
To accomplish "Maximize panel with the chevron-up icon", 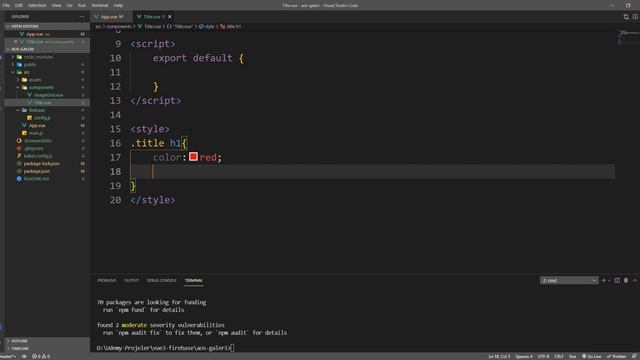I will point(635,280).
